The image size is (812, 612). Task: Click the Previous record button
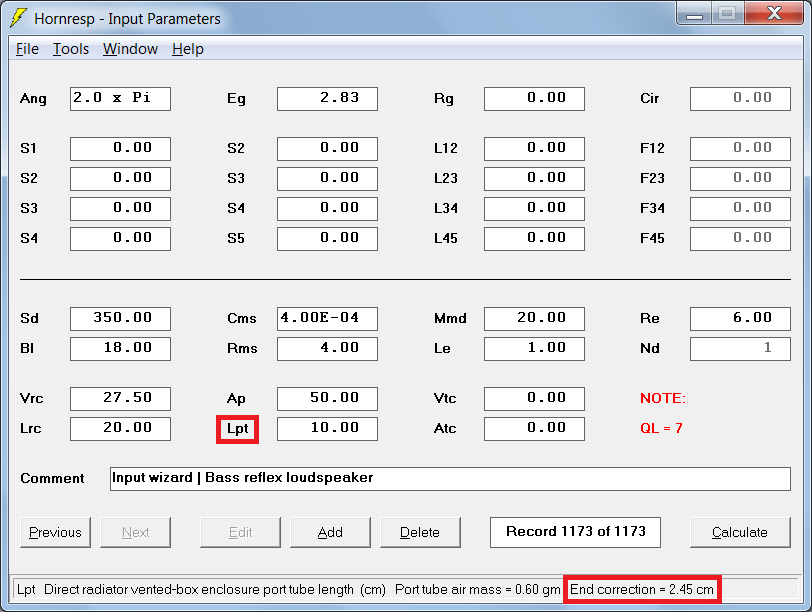tap(55, 532)
